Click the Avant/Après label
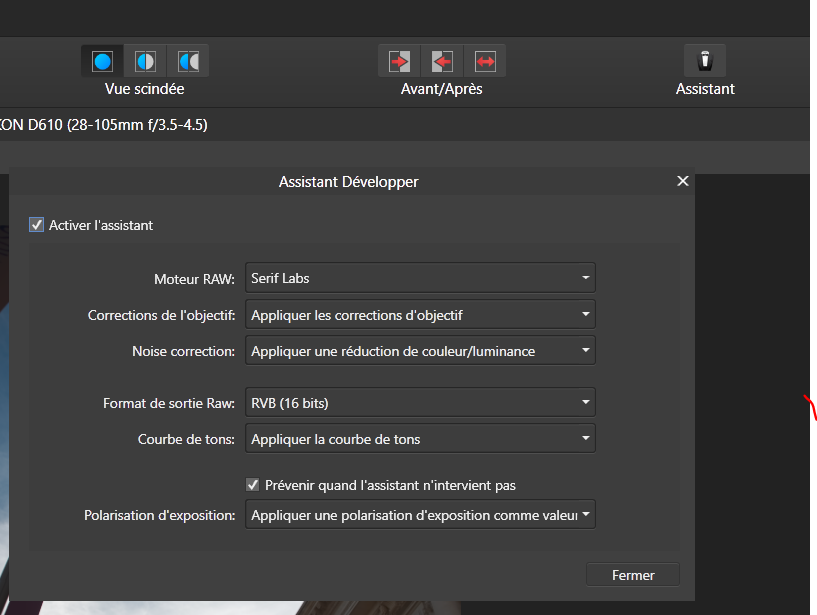The width and height of the screenshot is (817, 615). [x=441, y=89]
